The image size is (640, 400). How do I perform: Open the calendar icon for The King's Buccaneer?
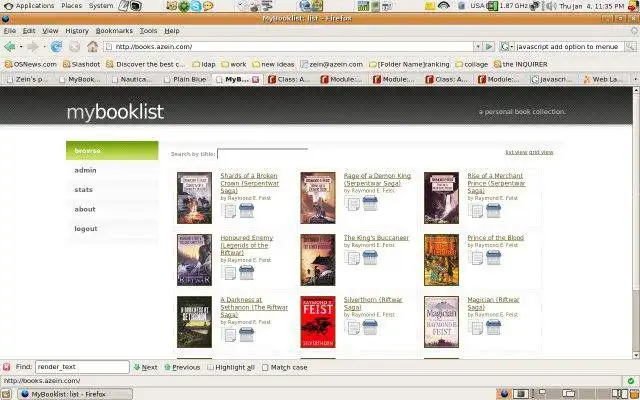click(370, 258)
